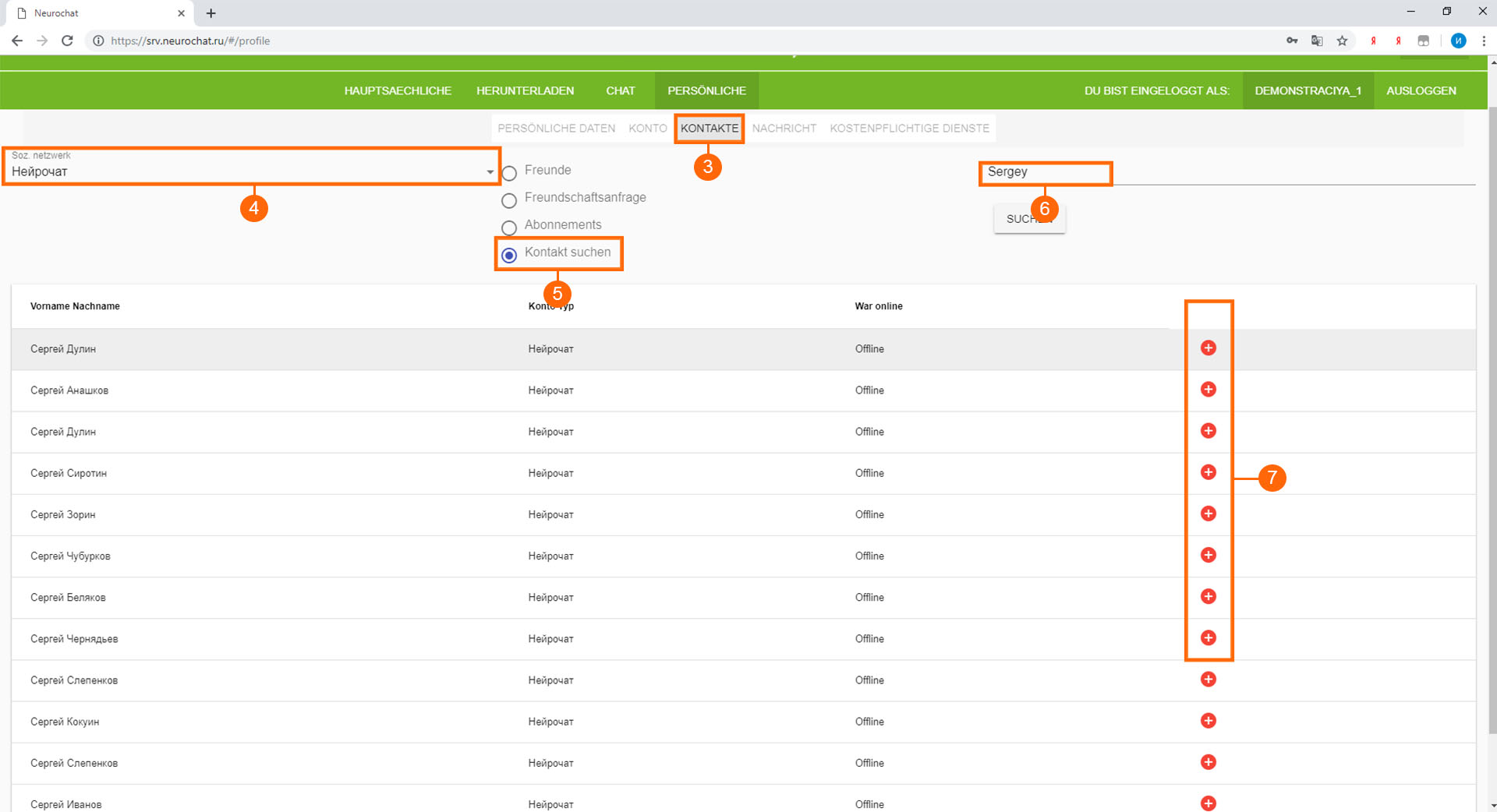Open the Soz. netzwerk dropdown

point(251,171)
